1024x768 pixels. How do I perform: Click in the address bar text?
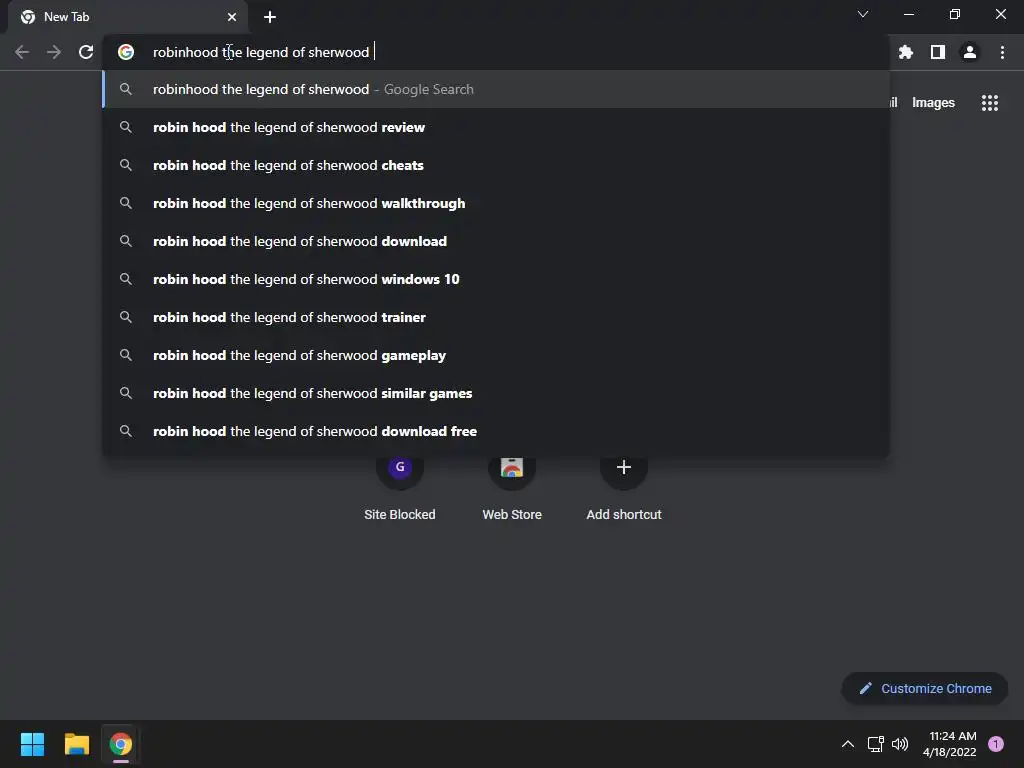[261, 52]
